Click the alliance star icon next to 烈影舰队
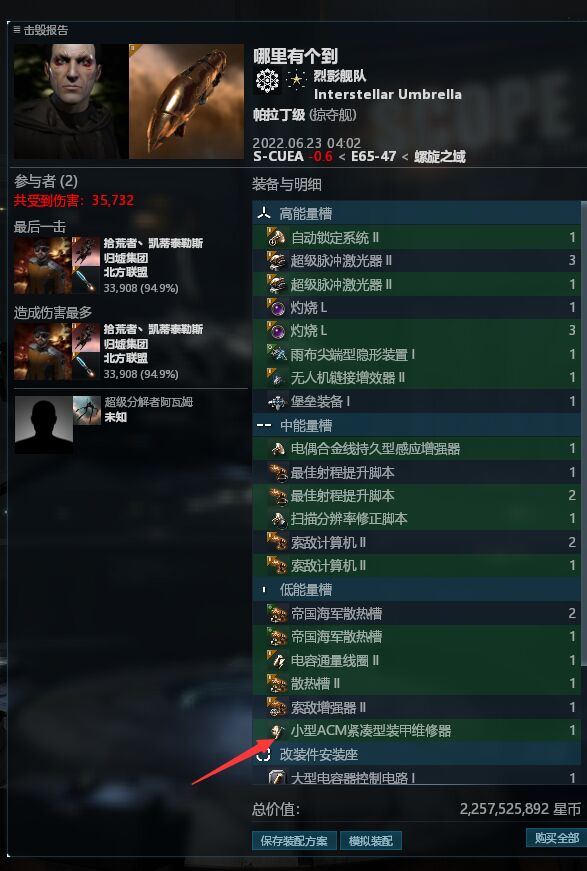587x871 pixels. (296, 79)
